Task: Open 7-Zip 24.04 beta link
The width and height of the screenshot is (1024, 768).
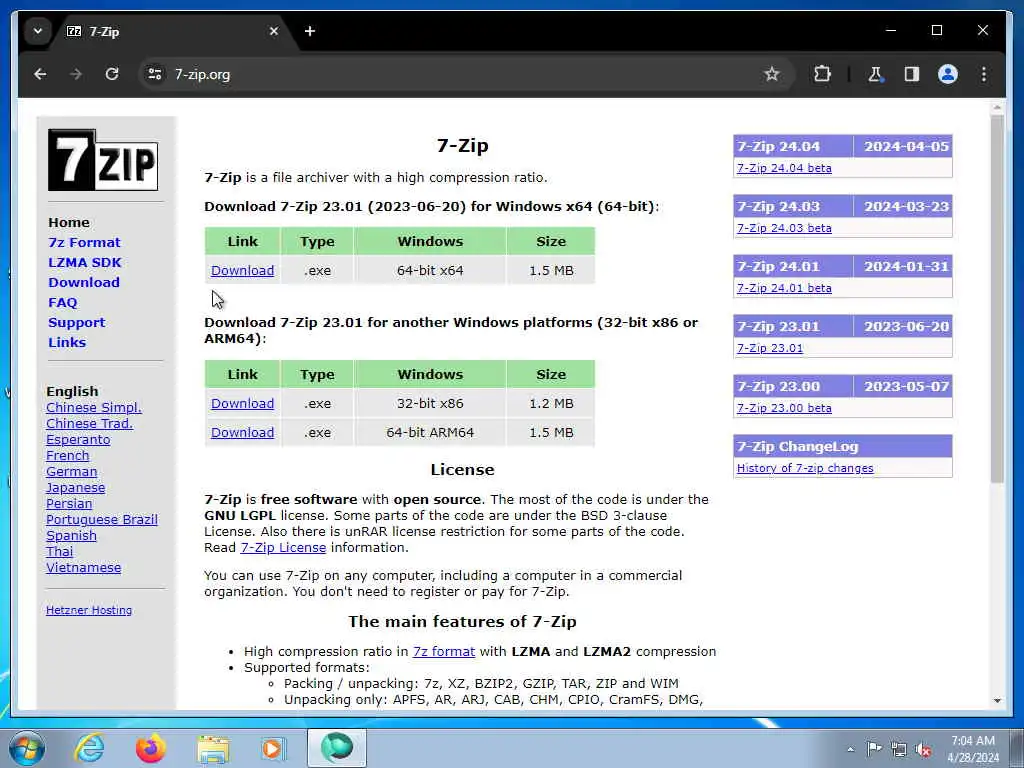Action: [x=784, y=168]
